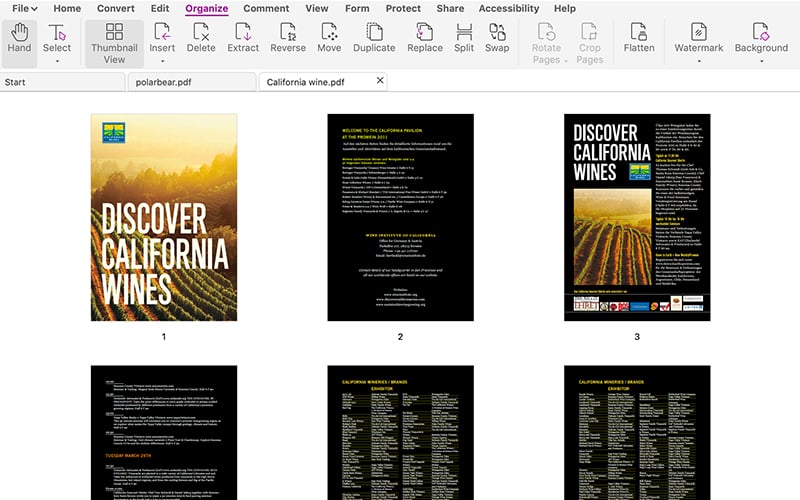Close the California wine.pdf tab
This screenshot has height=500, width=800.
click(x=380, y=81)
